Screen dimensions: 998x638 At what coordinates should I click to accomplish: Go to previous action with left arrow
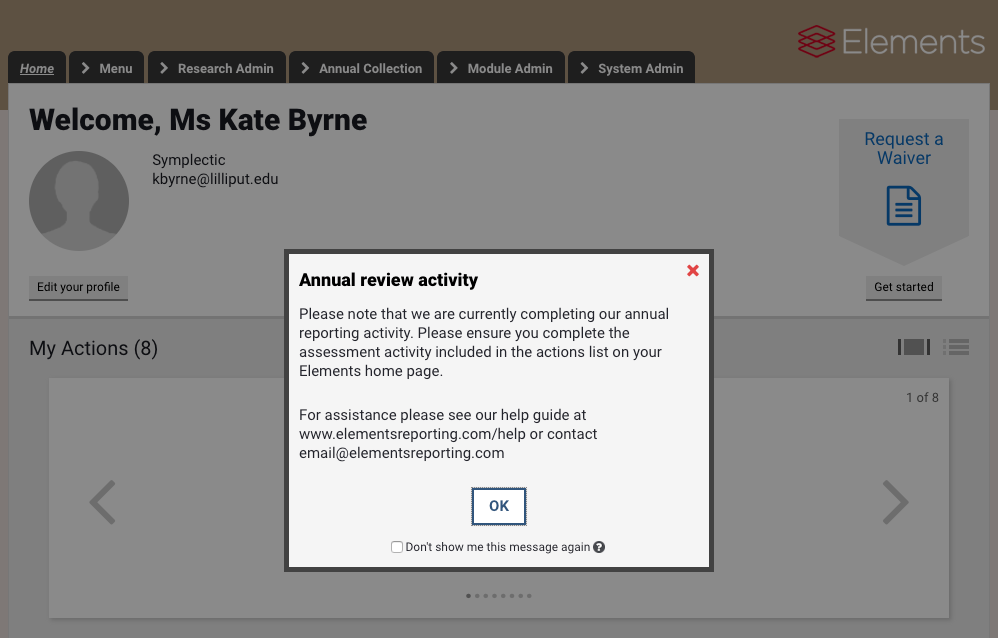(102, 503)
